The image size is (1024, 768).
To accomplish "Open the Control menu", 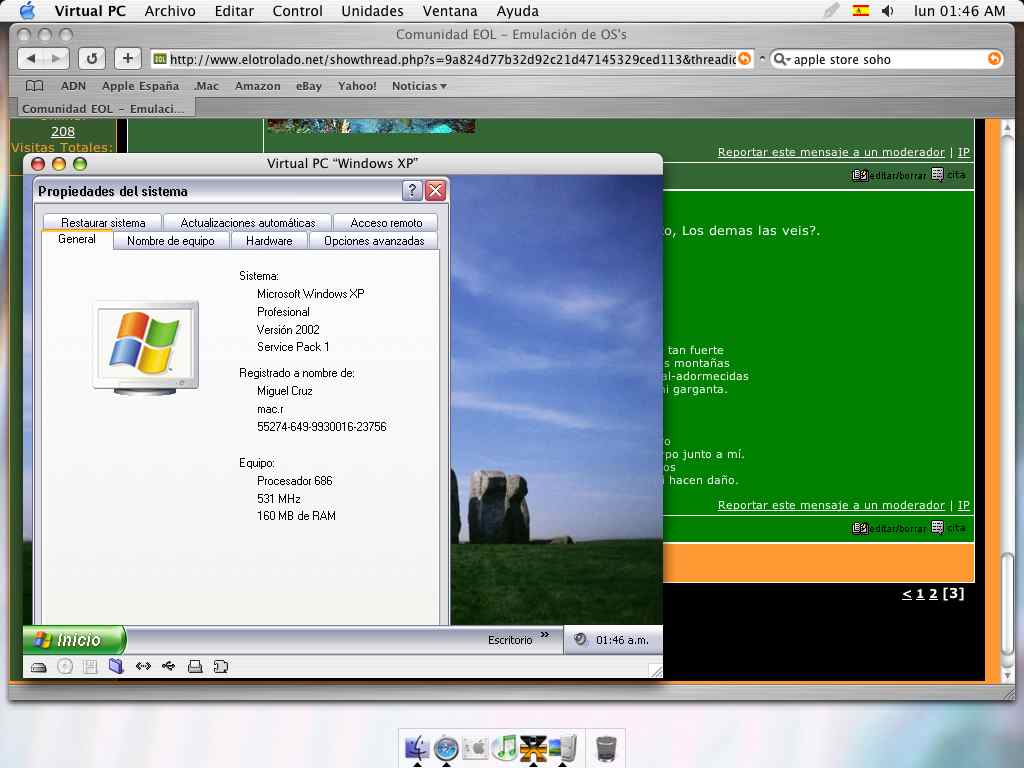I will pos(297,11).
